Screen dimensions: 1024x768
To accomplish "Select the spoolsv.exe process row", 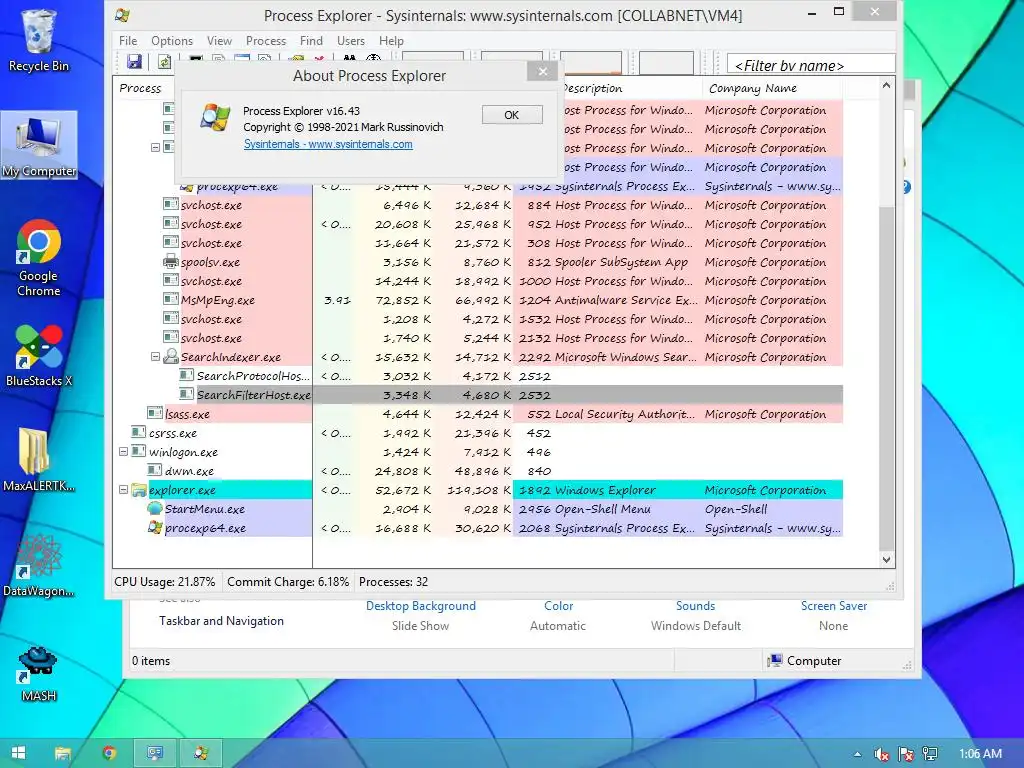I will pos(478,262).
